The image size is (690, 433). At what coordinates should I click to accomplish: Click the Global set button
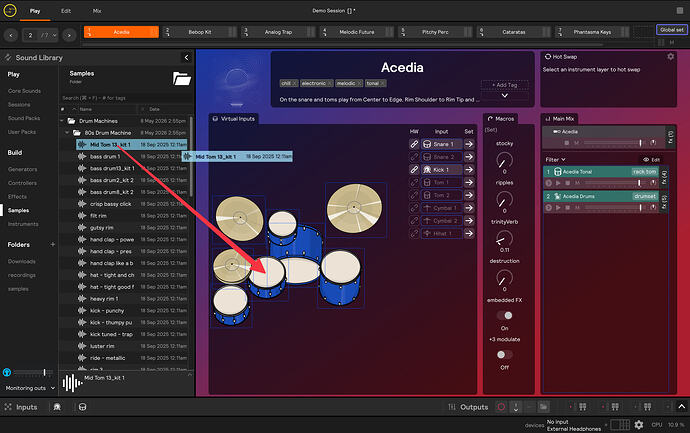click(672, 30)
